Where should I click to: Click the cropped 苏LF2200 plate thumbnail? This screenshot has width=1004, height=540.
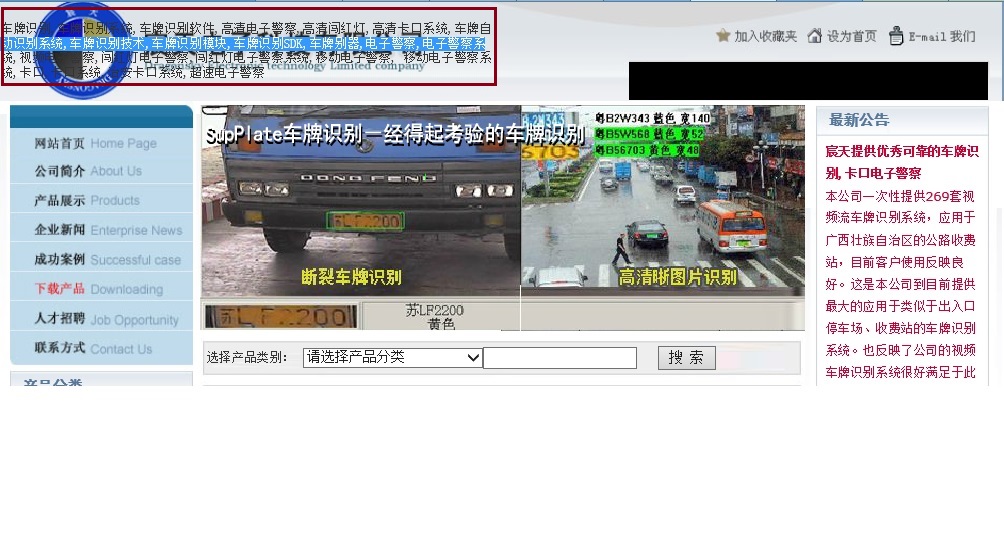pyautogui.click(x=280, y=317)
